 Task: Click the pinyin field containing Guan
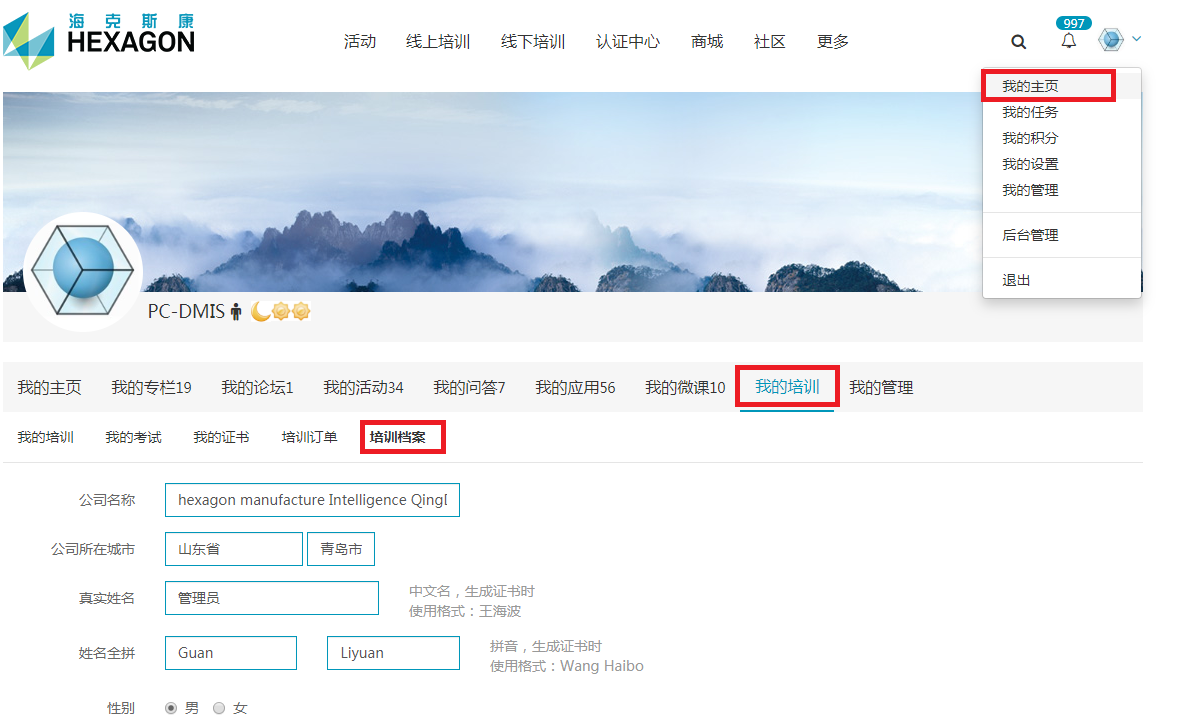231,653
